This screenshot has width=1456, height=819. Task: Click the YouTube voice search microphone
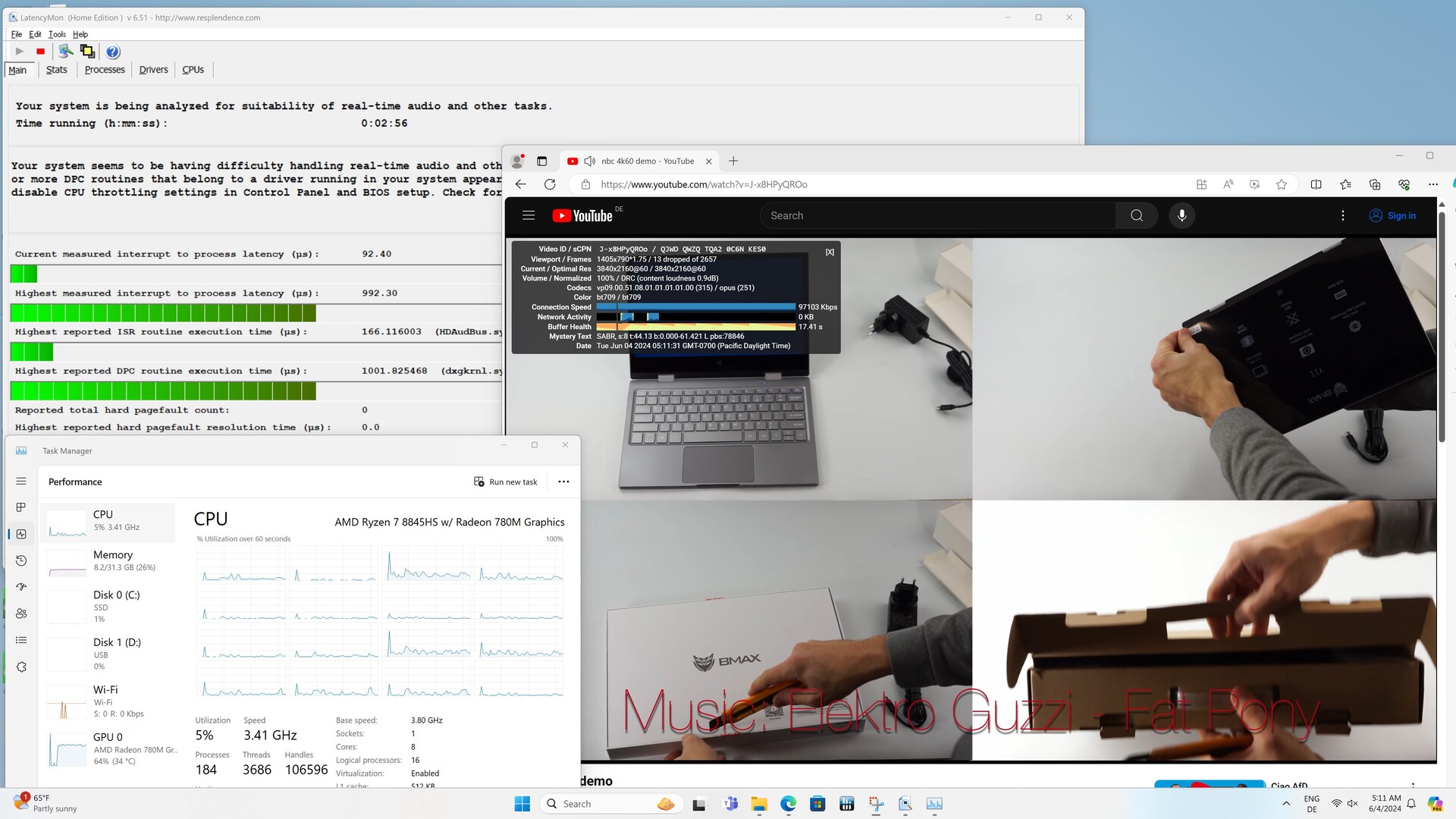point(1181,215)
